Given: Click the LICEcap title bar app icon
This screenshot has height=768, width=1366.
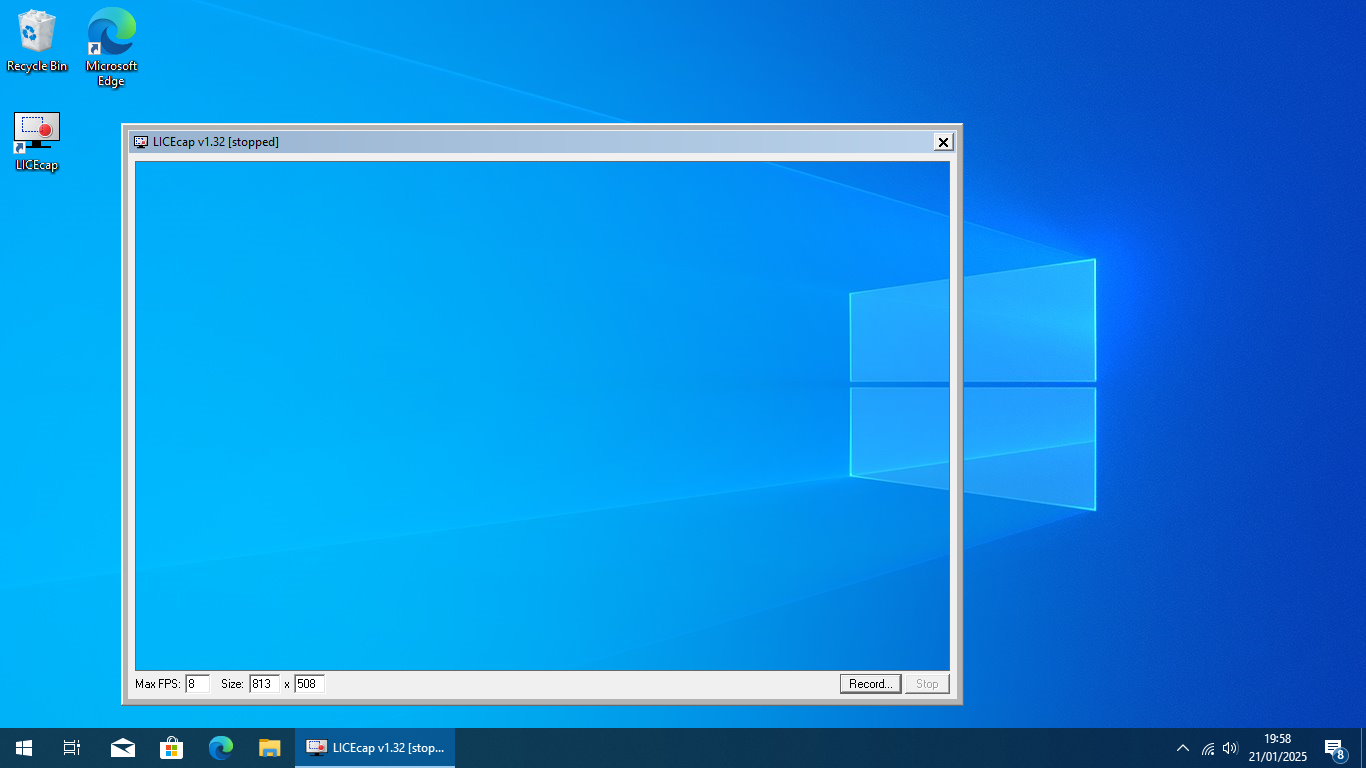Looking at the screenshot, I should click(x=141, y=142).
